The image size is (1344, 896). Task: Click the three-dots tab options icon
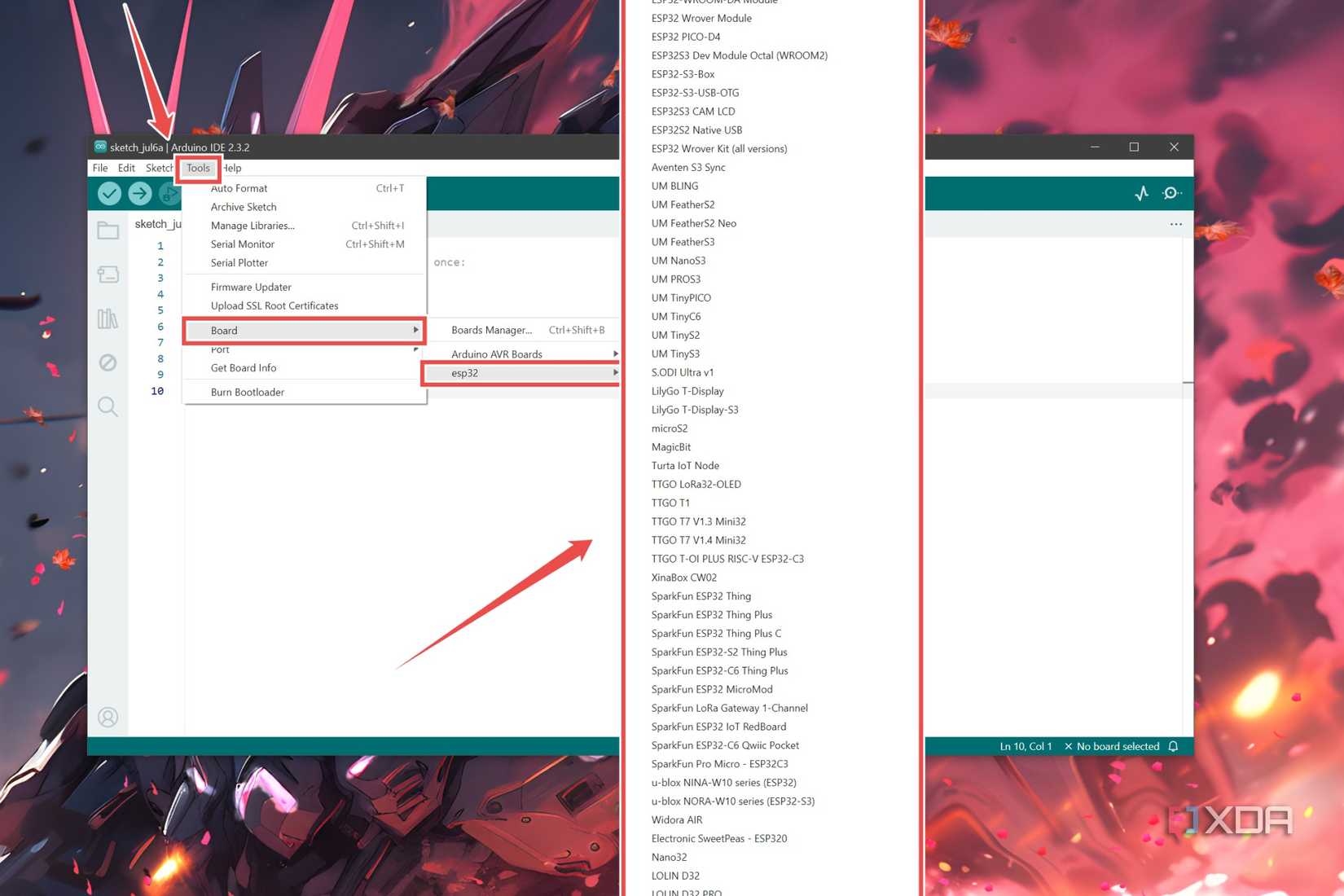click(1176, 224)
